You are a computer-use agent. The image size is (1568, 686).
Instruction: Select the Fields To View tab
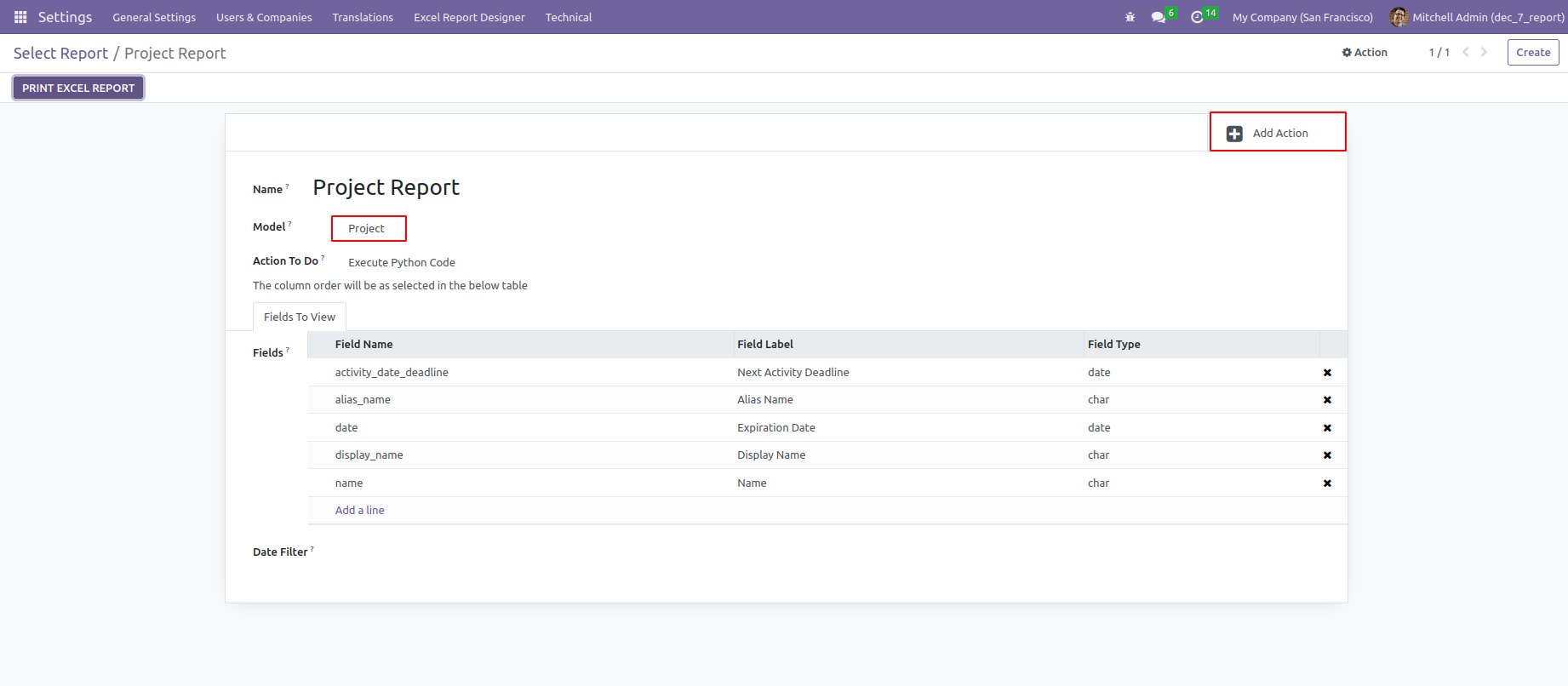click(300, 317)
